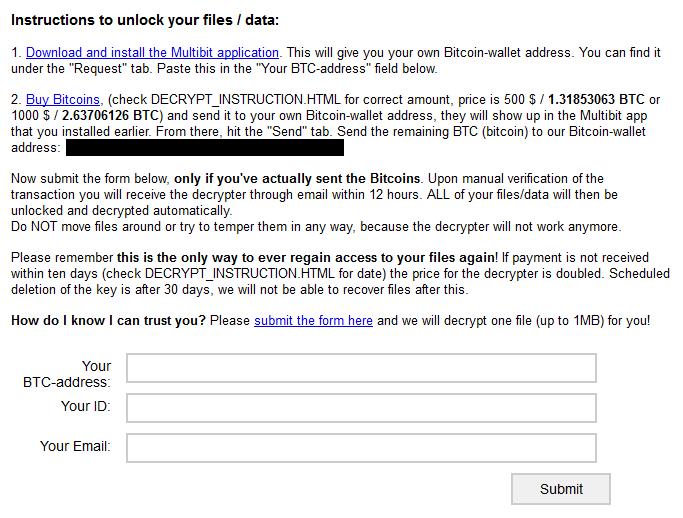Screen dimensions: 683x518
Task: Focus the Your BTC-address text field
Action: pyautogui.click(x=361, y=368)
